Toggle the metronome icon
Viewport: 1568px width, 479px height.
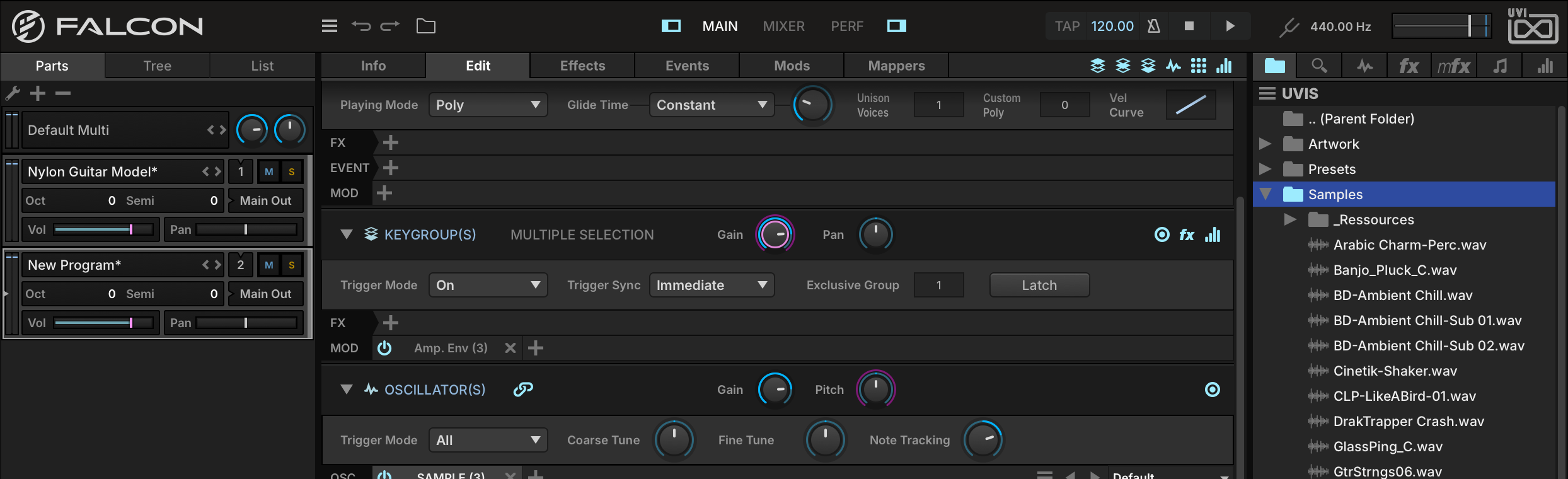1154,26
